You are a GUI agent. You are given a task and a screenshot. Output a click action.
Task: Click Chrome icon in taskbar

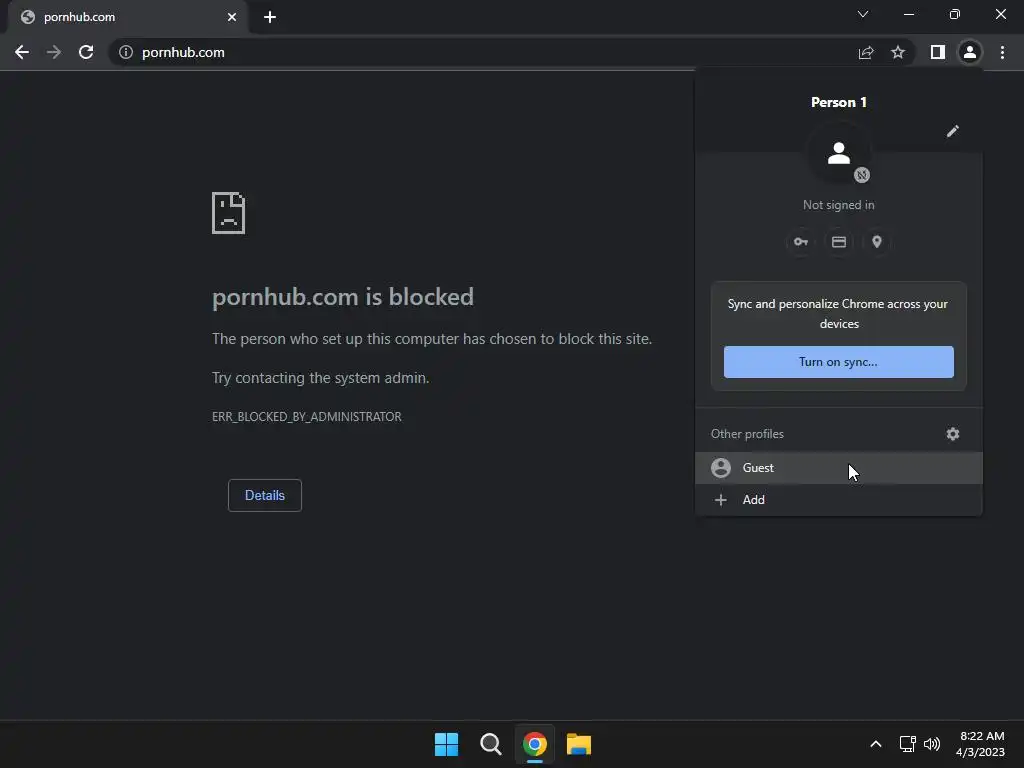pyautogui.click(x=535, y=744)
